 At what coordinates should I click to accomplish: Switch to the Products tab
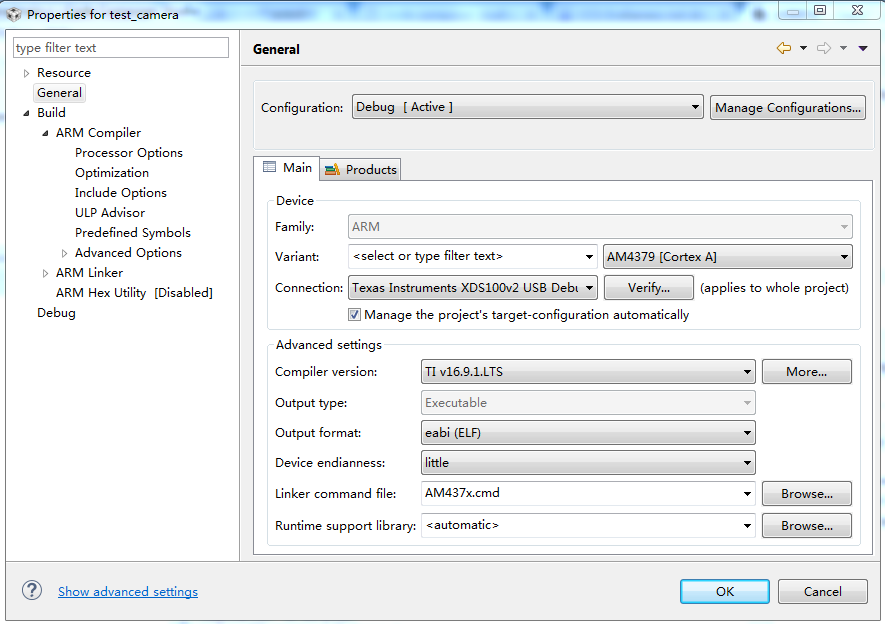click(x=361, y=169)
